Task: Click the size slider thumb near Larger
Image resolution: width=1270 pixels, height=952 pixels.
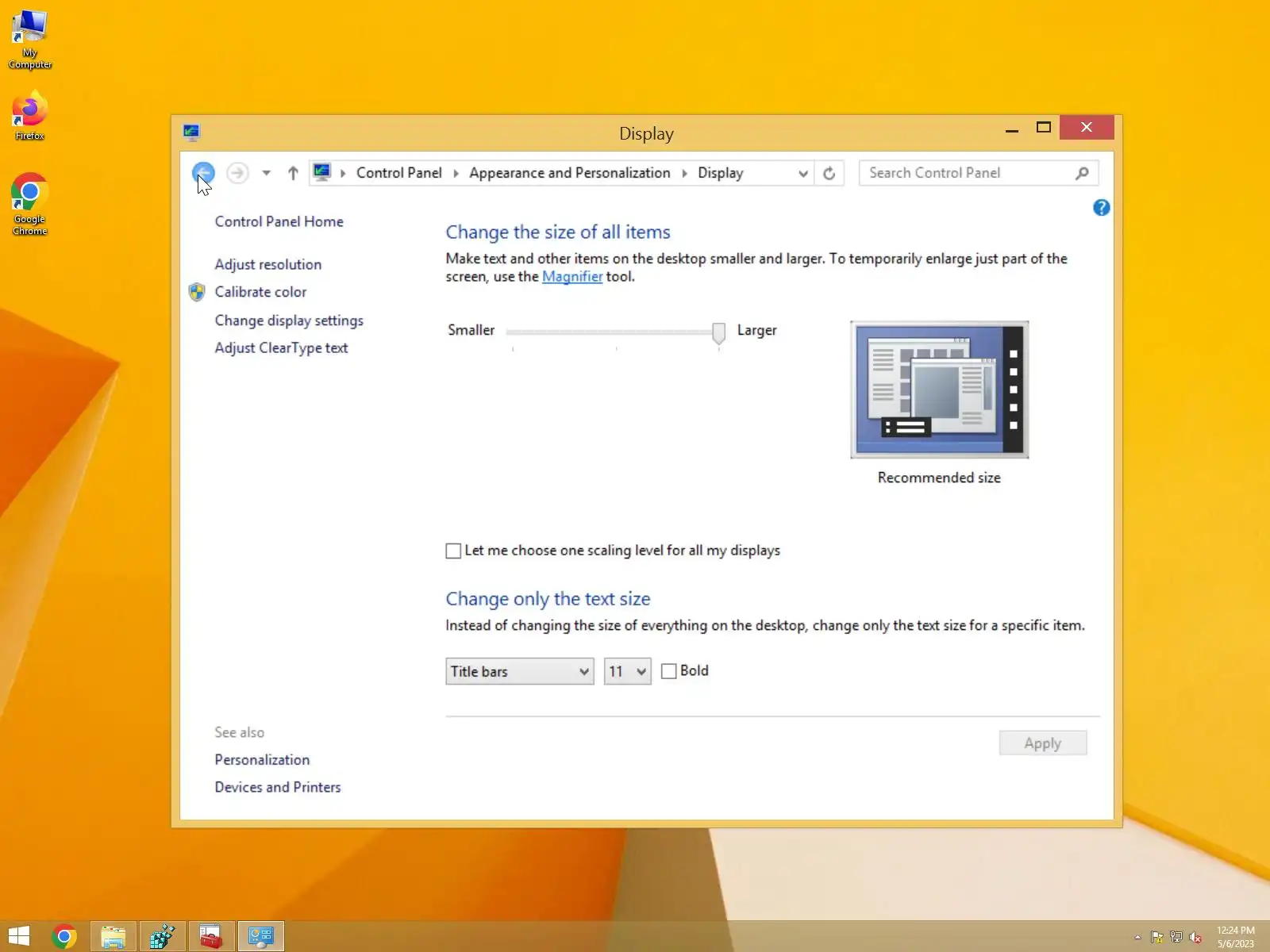Action: tap(718, 332)
